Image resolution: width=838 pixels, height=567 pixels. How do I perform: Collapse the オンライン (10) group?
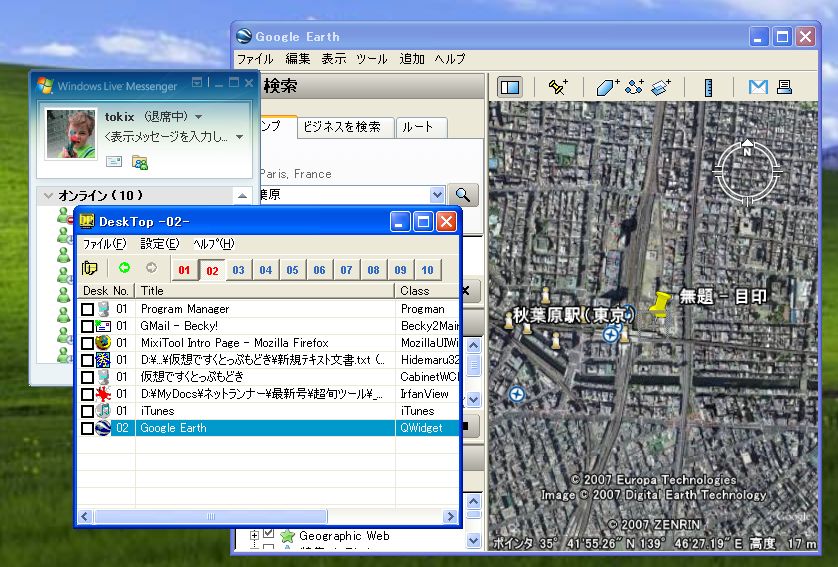pyautogui.click(x=48, y=196)
